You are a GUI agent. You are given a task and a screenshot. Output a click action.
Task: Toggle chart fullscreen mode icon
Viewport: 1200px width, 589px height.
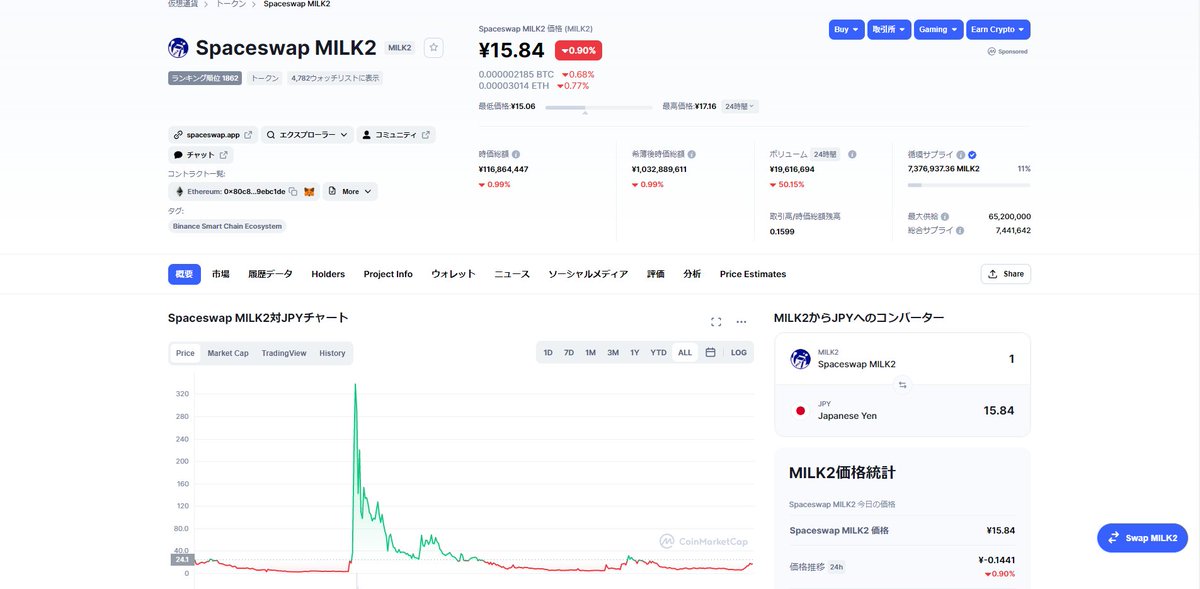click(x=716, y=322)
